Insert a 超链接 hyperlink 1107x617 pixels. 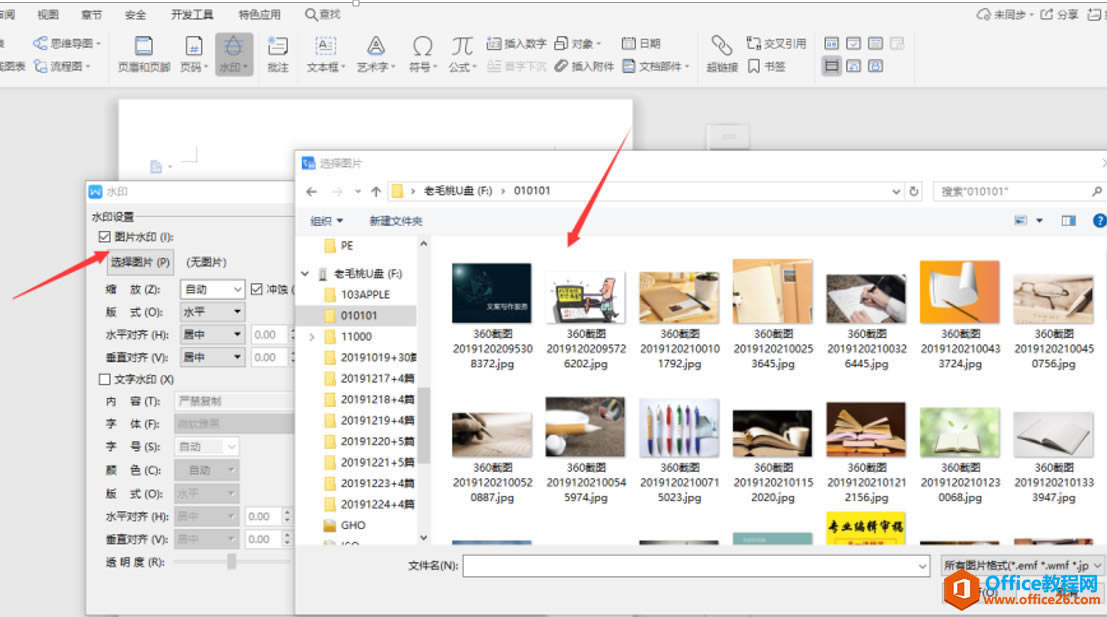[x=722, y=54]
